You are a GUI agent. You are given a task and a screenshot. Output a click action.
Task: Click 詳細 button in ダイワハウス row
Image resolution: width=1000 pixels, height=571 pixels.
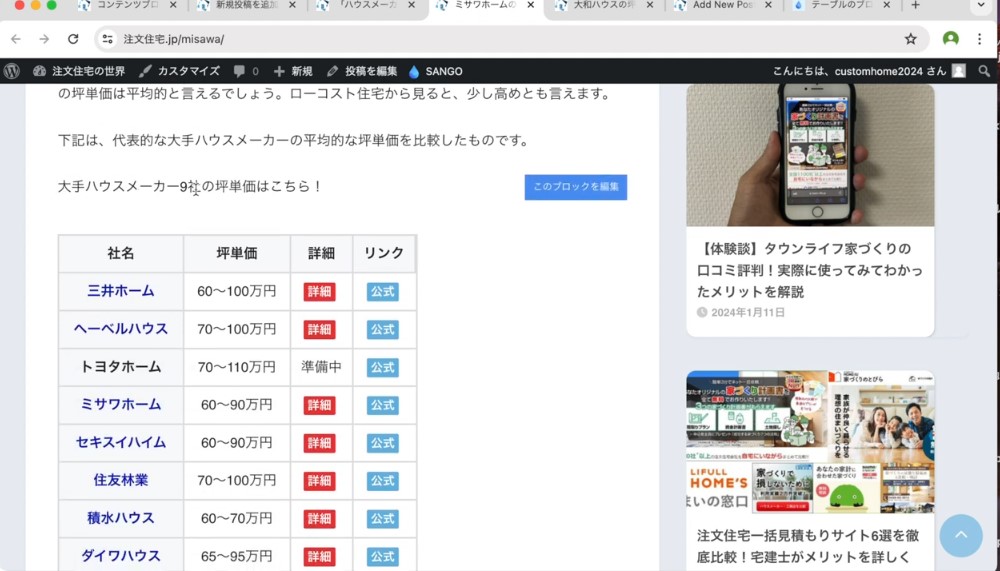[320, 556]
